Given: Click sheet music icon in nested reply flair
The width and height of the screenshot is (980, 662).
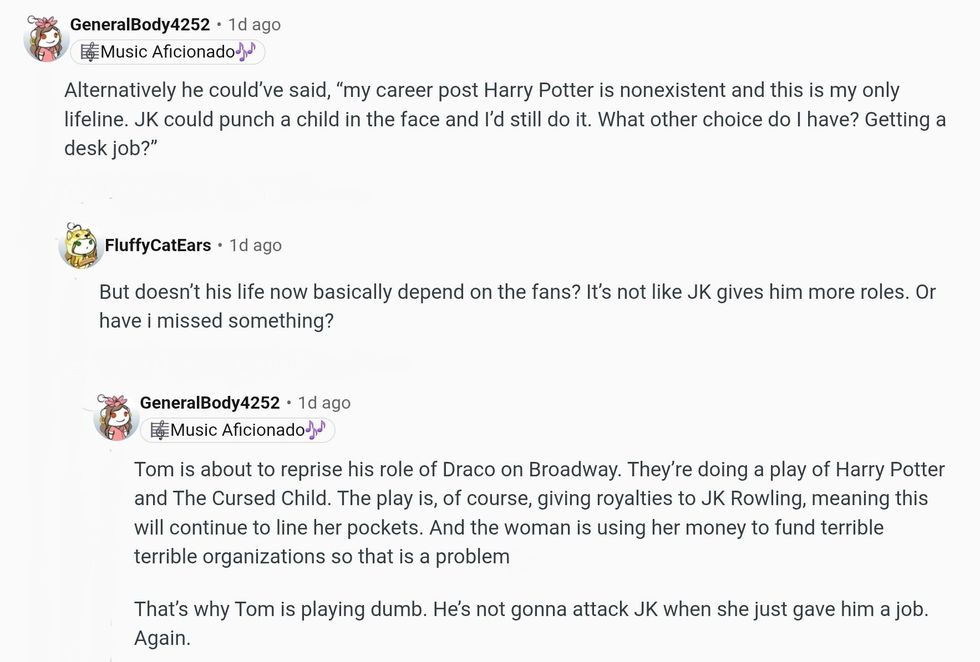Looking at the screenshot, I should click(160, 430).
